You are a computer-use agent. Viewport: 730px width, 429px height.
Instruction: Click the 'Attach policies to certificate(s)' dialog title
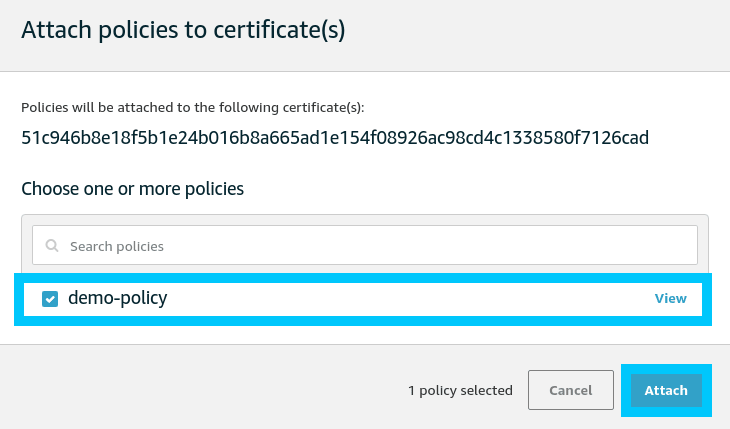click(x=183, y=31)
